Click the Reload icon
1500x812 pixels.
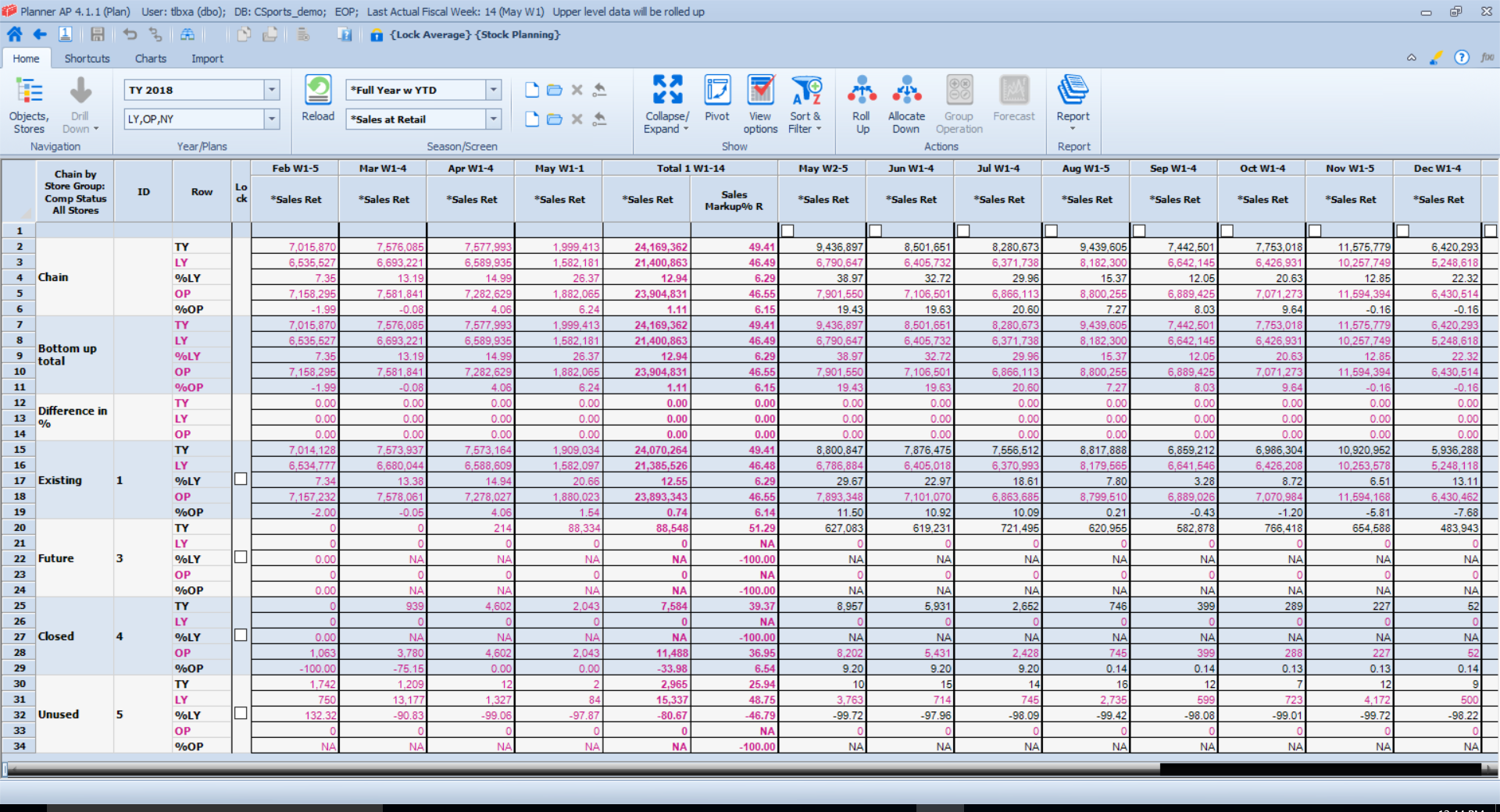click(x=318, y=91)
